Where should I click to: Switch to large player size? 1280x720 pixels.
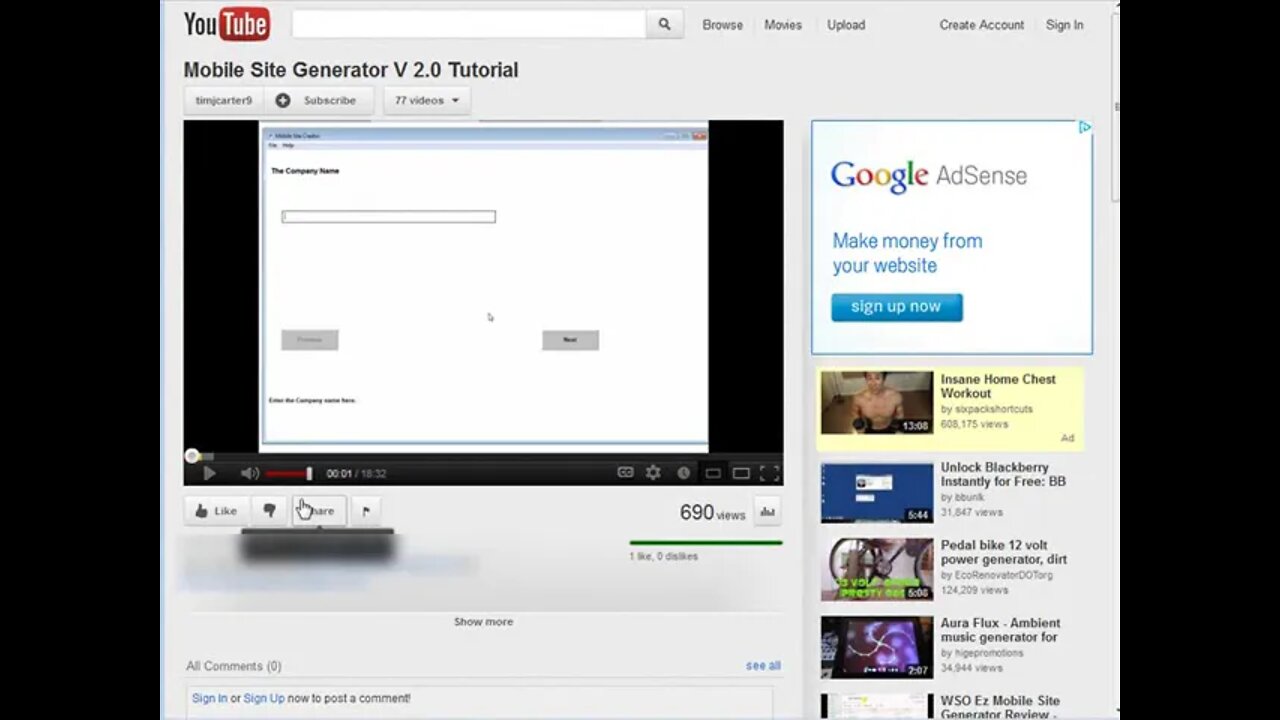click(x=741, y=473)
